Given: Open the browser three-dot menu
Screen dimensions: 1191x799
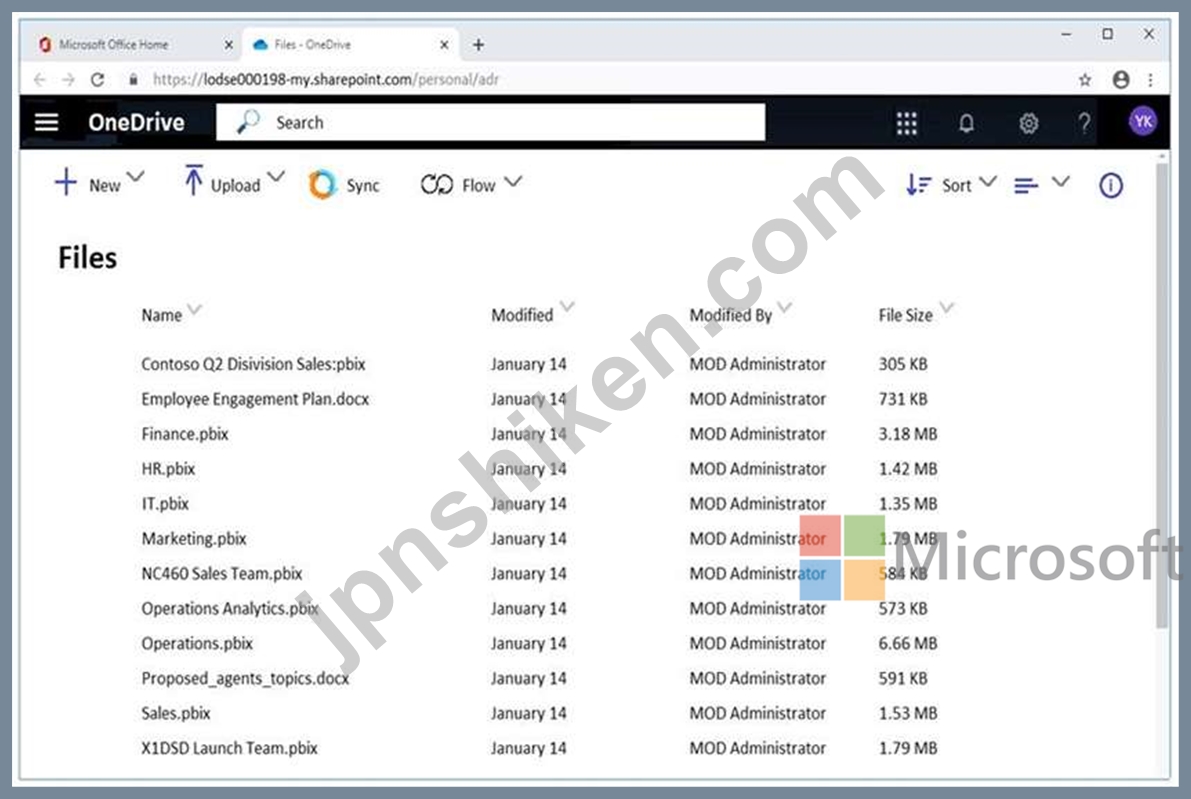Looking at the screenshot, I should [1151, 80].
